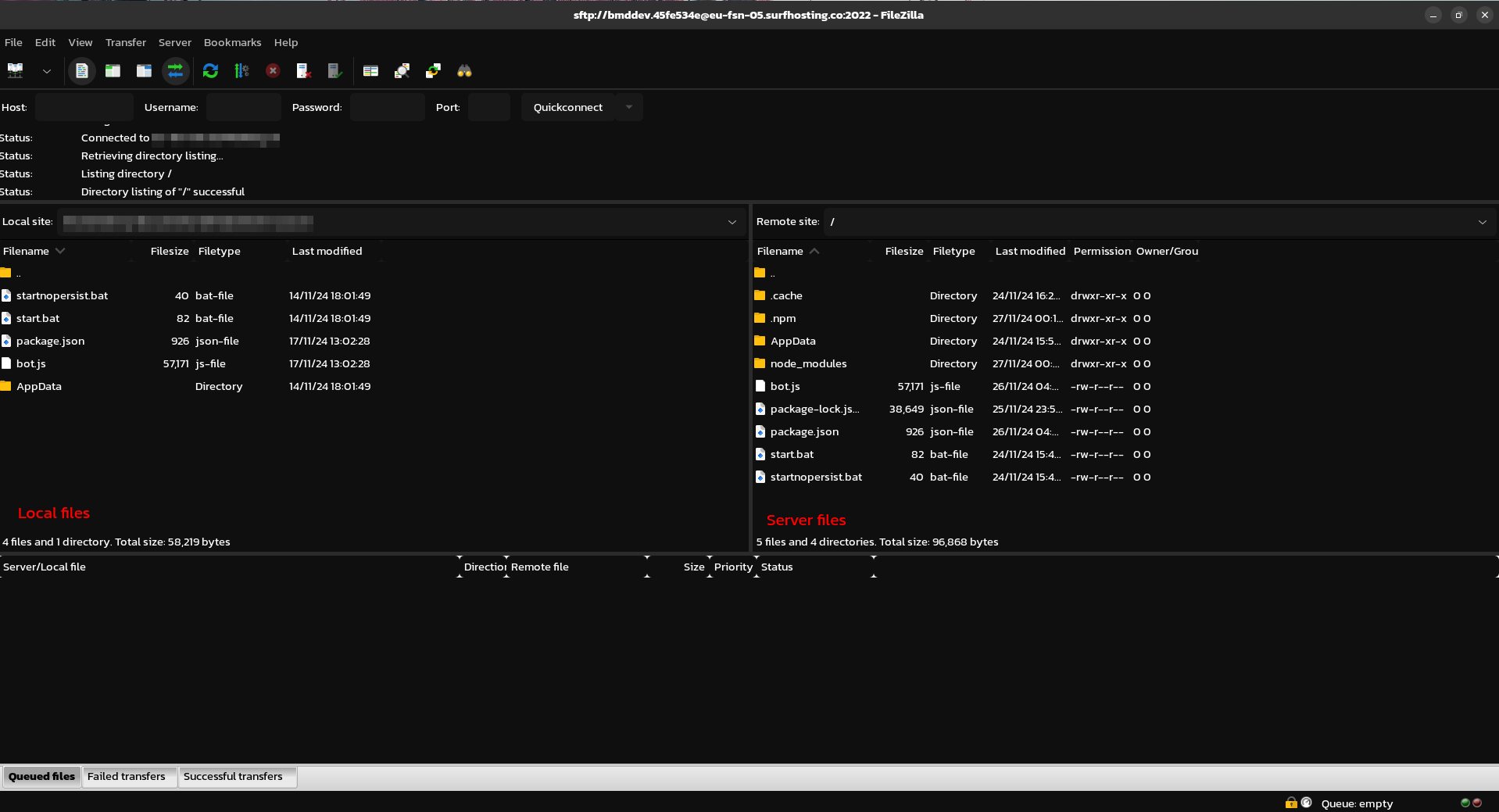Open directory listing filters dialog
The image size is (1499, 812).
click(x=370, y=71)
